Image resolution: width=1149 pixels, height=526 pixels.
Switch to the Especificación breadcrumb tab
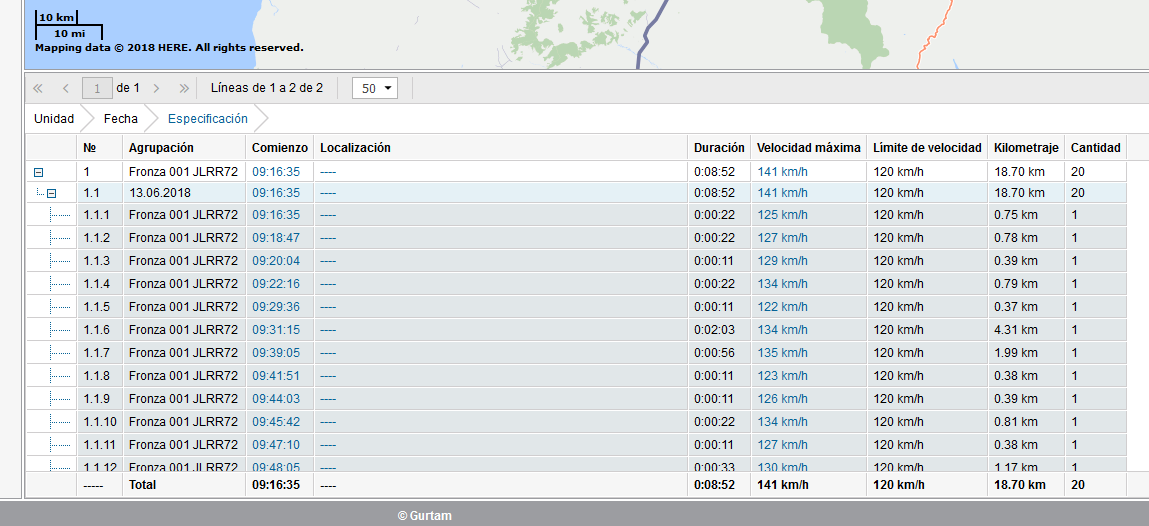point(207,119)
